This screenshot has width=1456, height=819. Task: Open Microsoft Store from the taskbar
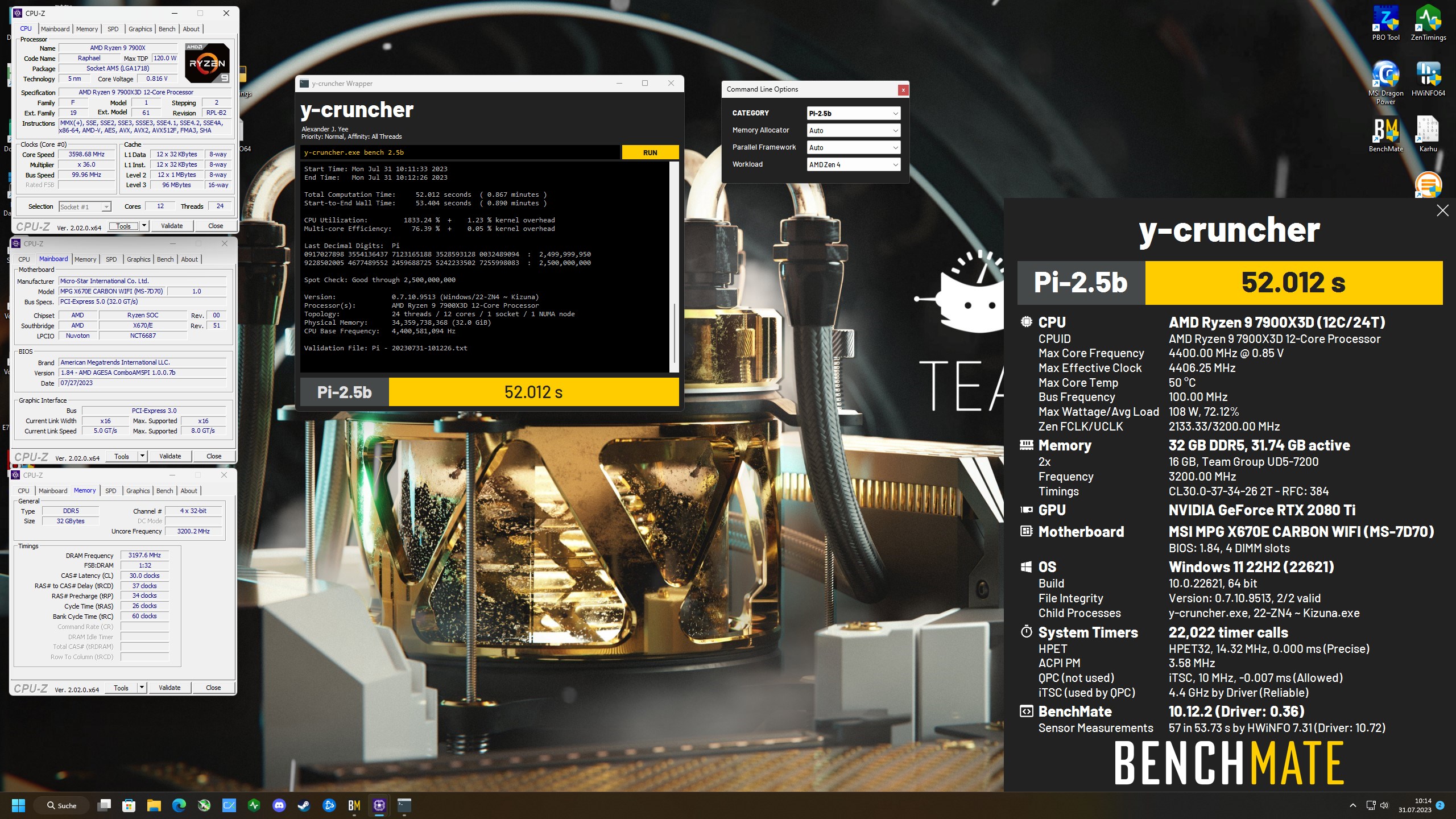click(129, 805)
